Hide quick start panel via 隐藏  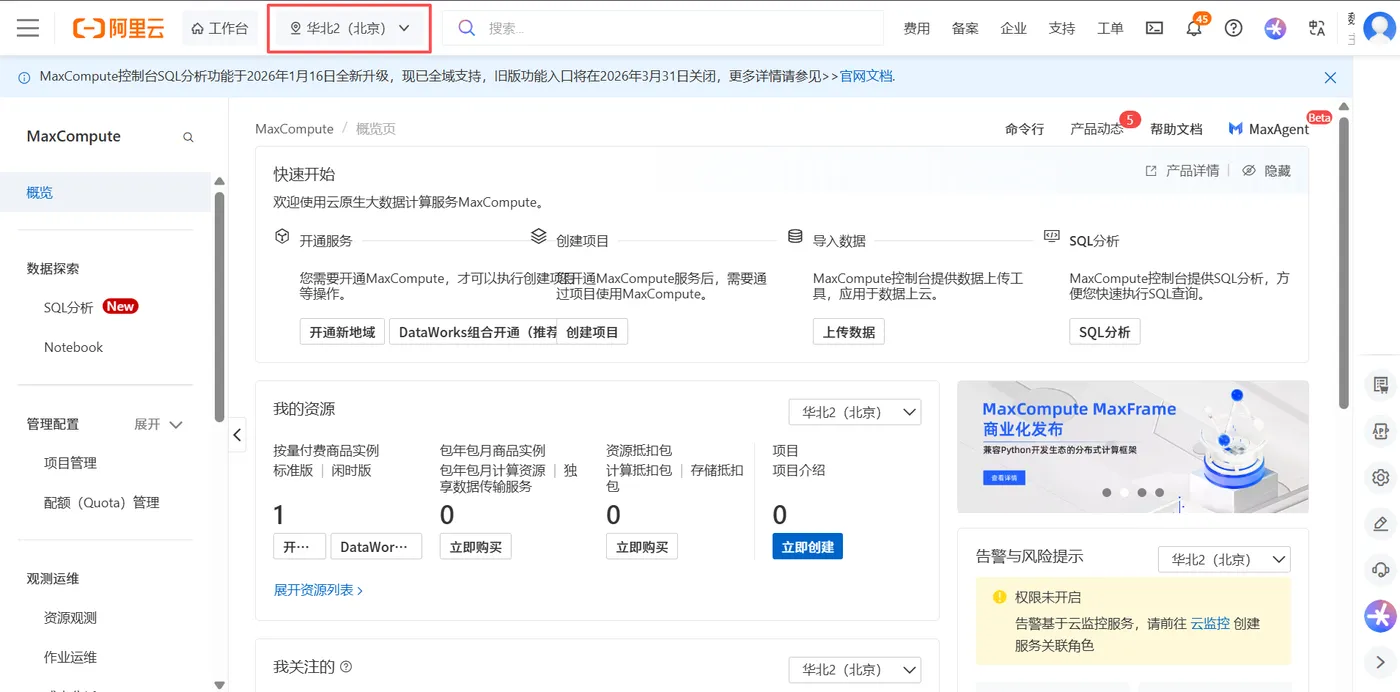[x=1266, y=171]
